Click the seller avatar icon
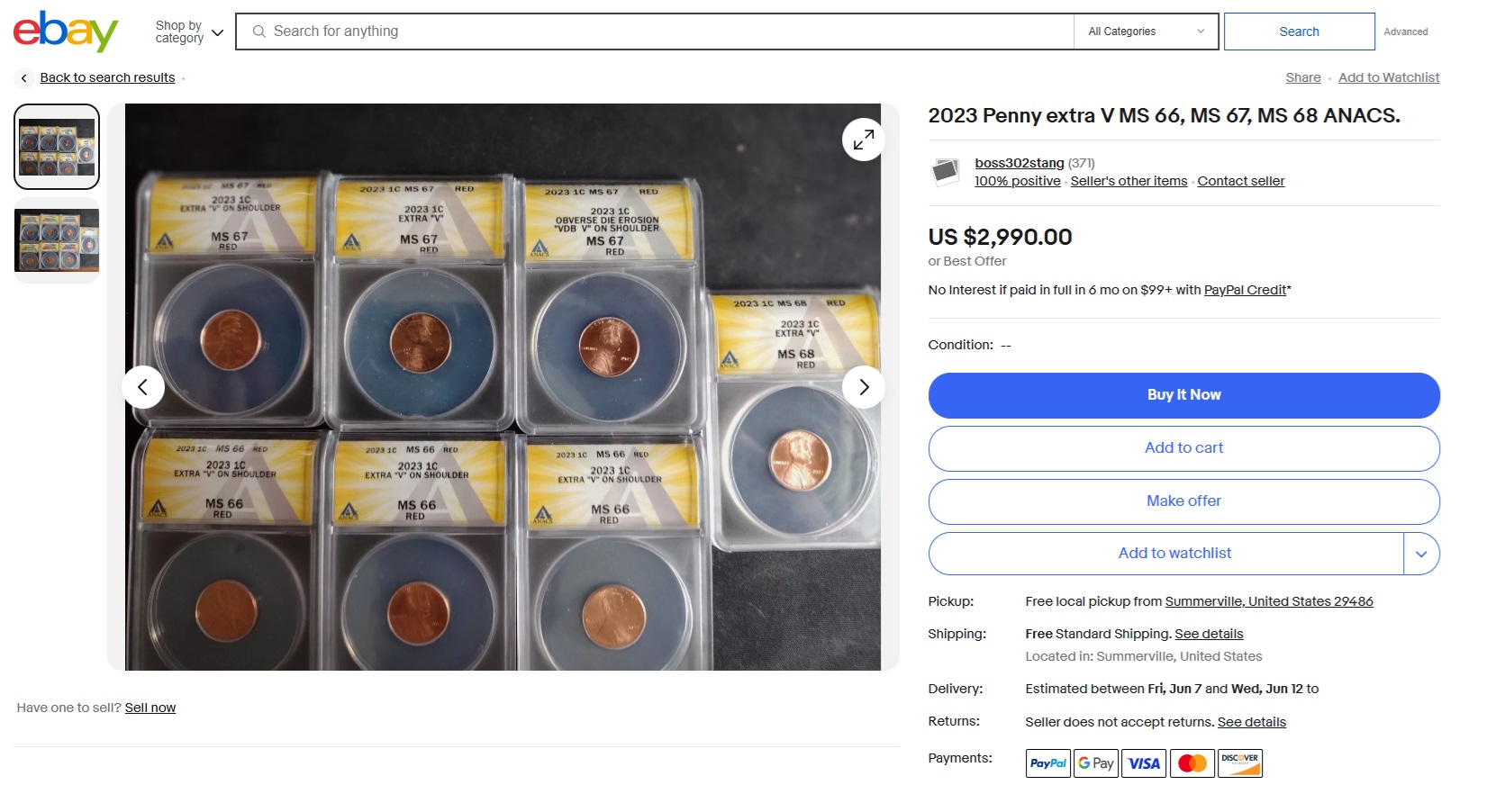1487x812 pixels. (x=945, y=171)
